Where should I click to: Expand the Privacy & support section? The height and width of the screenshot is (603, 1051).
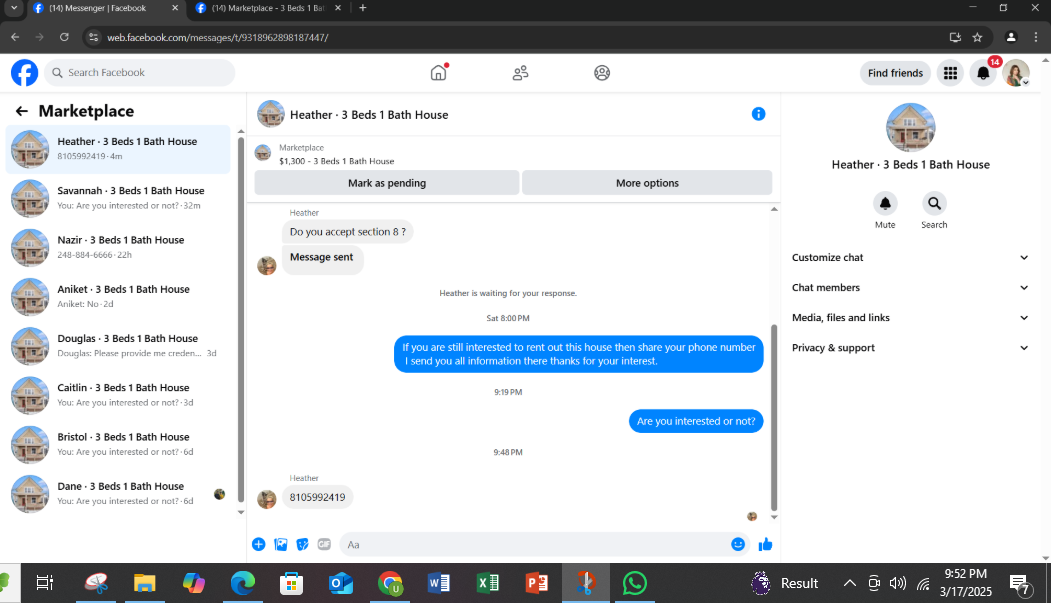click(x=910, y=348)
